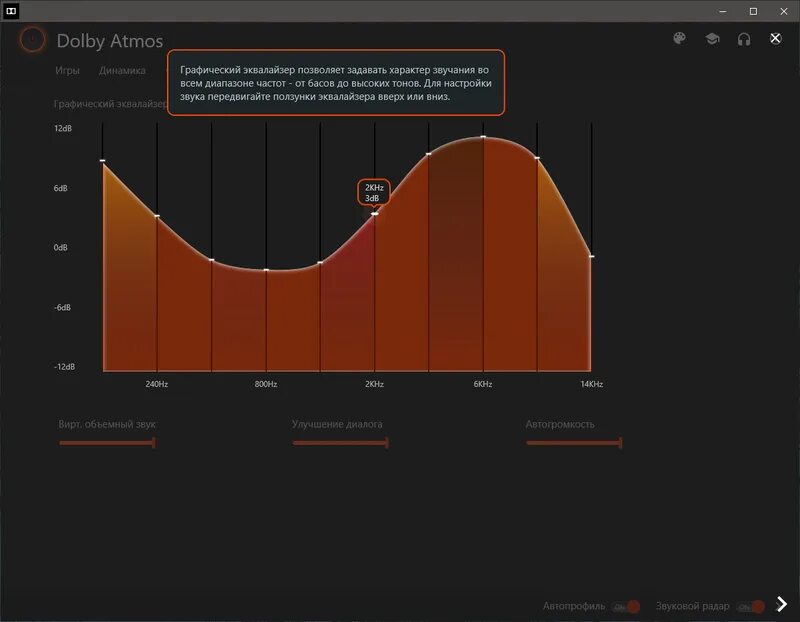The width and height of the screenshot is (800, 622).
Task: Close the tutorial with the circled X icon
Action: [776, 38]
